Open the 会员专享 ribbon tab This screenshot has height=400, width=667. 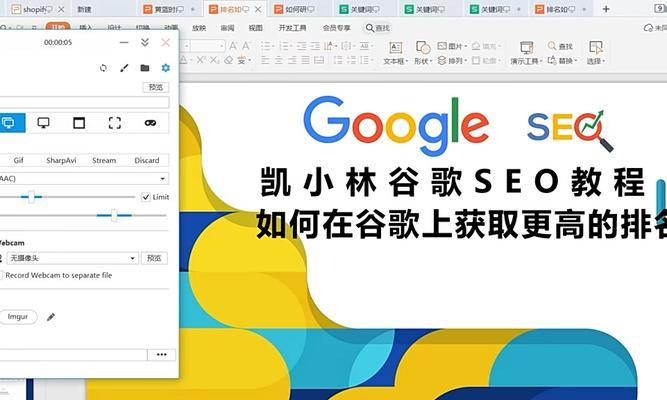pyautogui.click(x=336, y=28)
